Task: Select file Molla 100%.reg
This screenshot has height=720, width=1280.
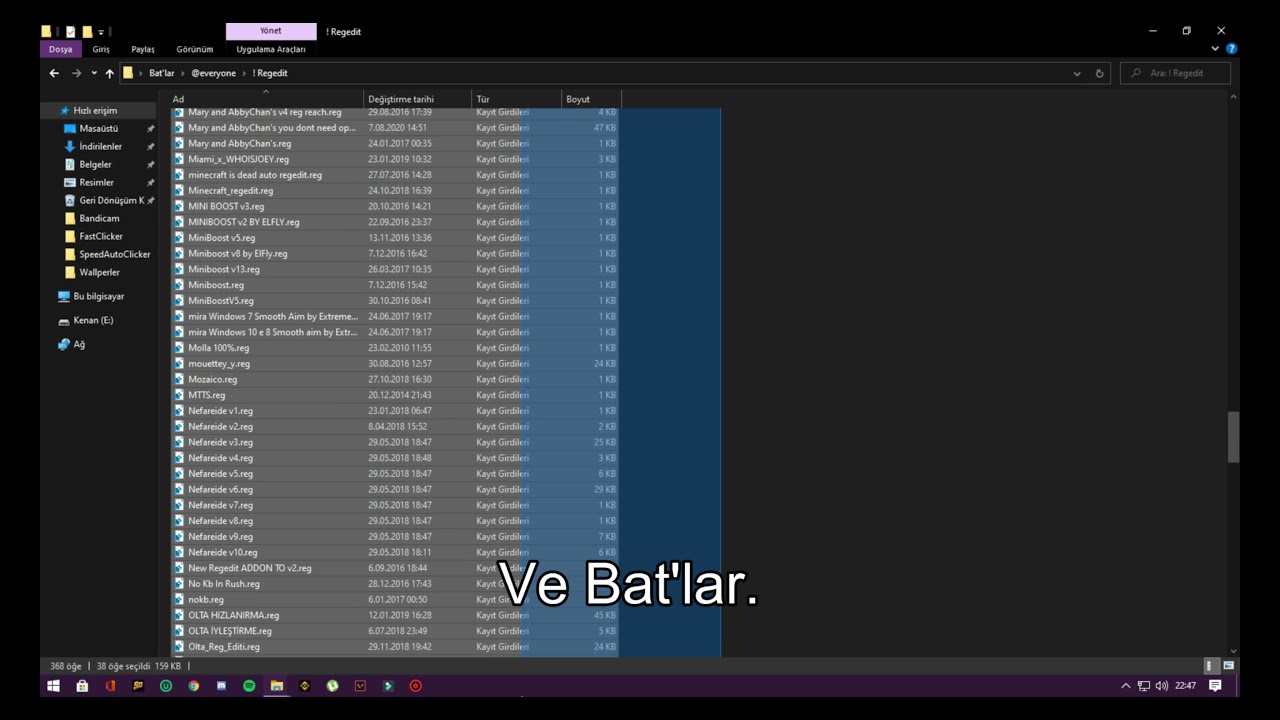Action: click(218, 348)
